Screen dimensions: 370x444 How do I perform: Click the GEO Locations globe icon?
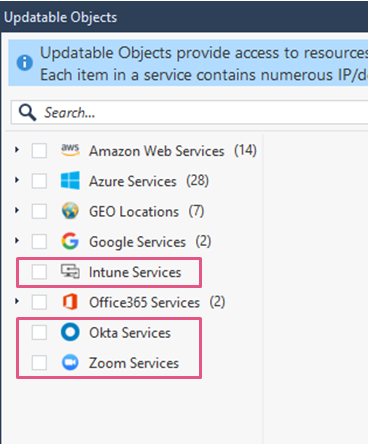click(70, 211)
